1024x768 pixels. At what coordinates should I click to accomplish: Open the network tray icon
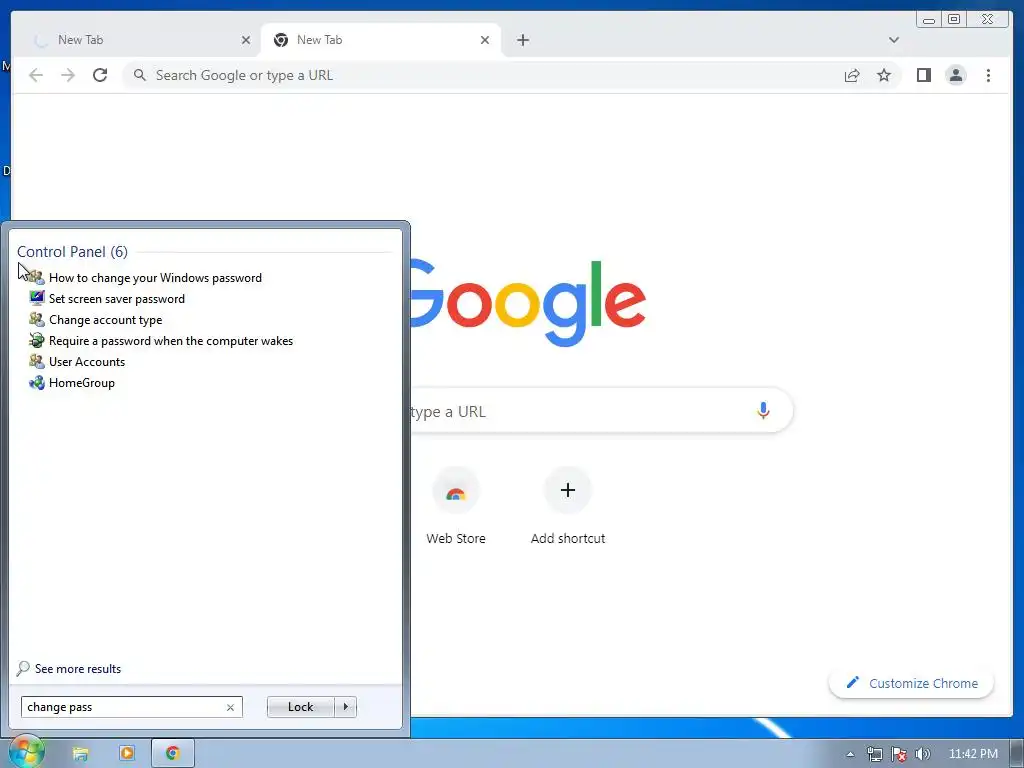(x=874, y=754)
